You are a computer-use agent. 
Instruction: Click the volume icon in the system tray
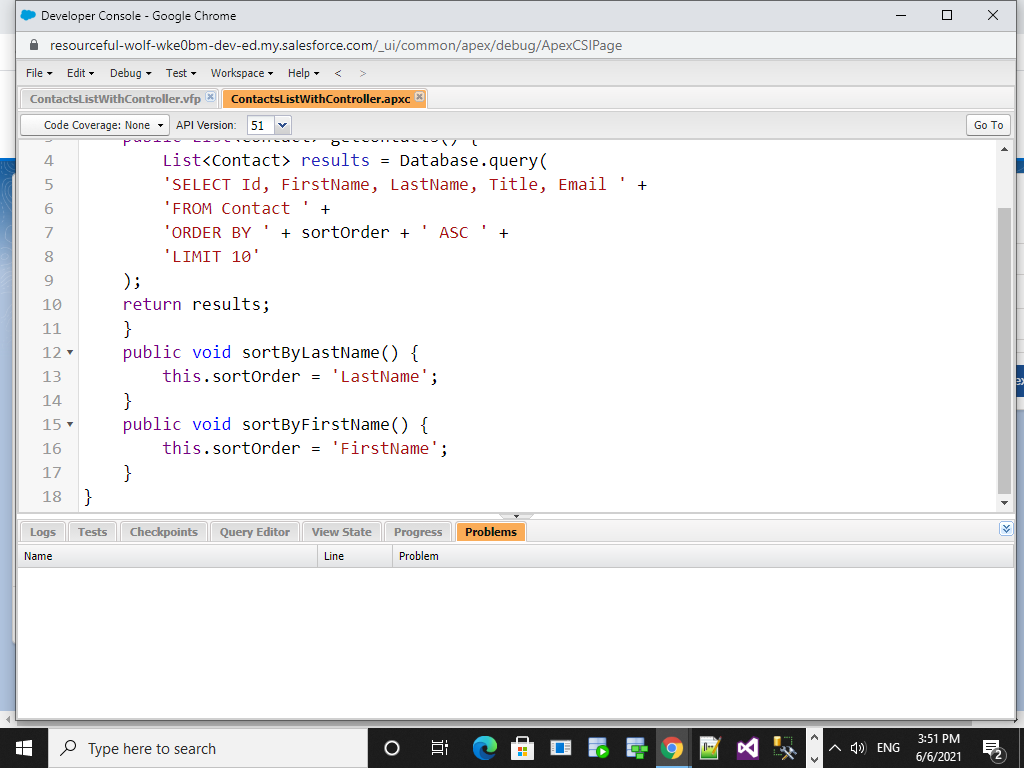857,747
